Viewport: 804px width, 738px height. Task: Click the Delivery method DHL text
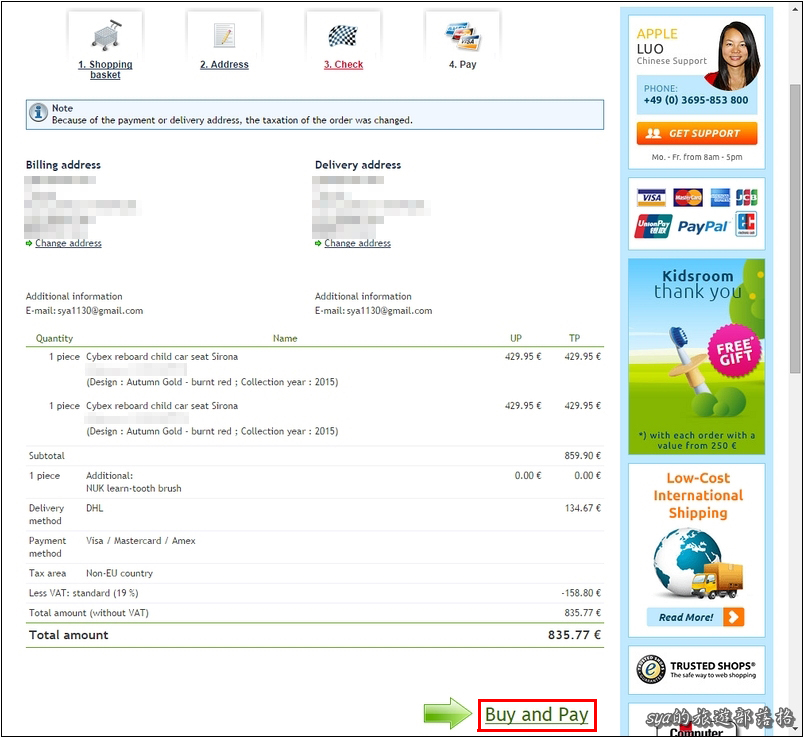coord(94,508)
